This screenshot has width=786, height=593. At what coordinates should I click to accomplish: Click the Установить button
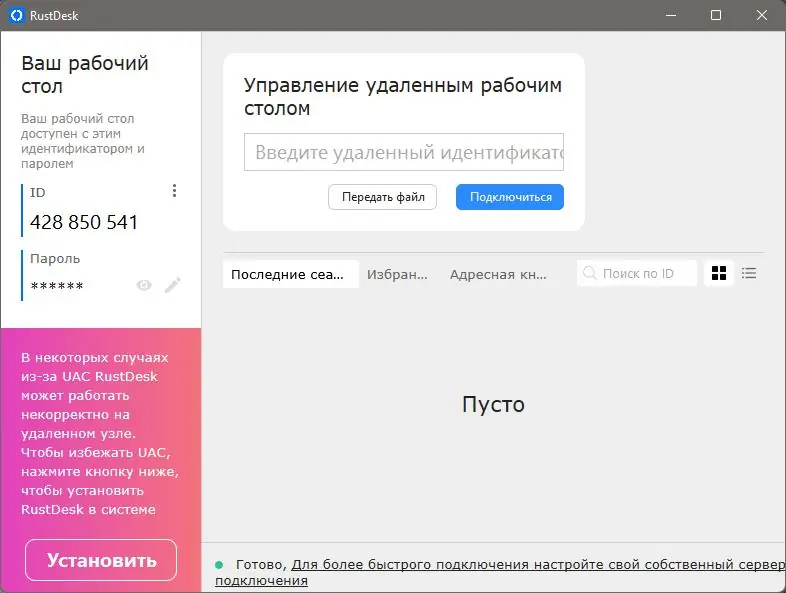click(101, 560)
